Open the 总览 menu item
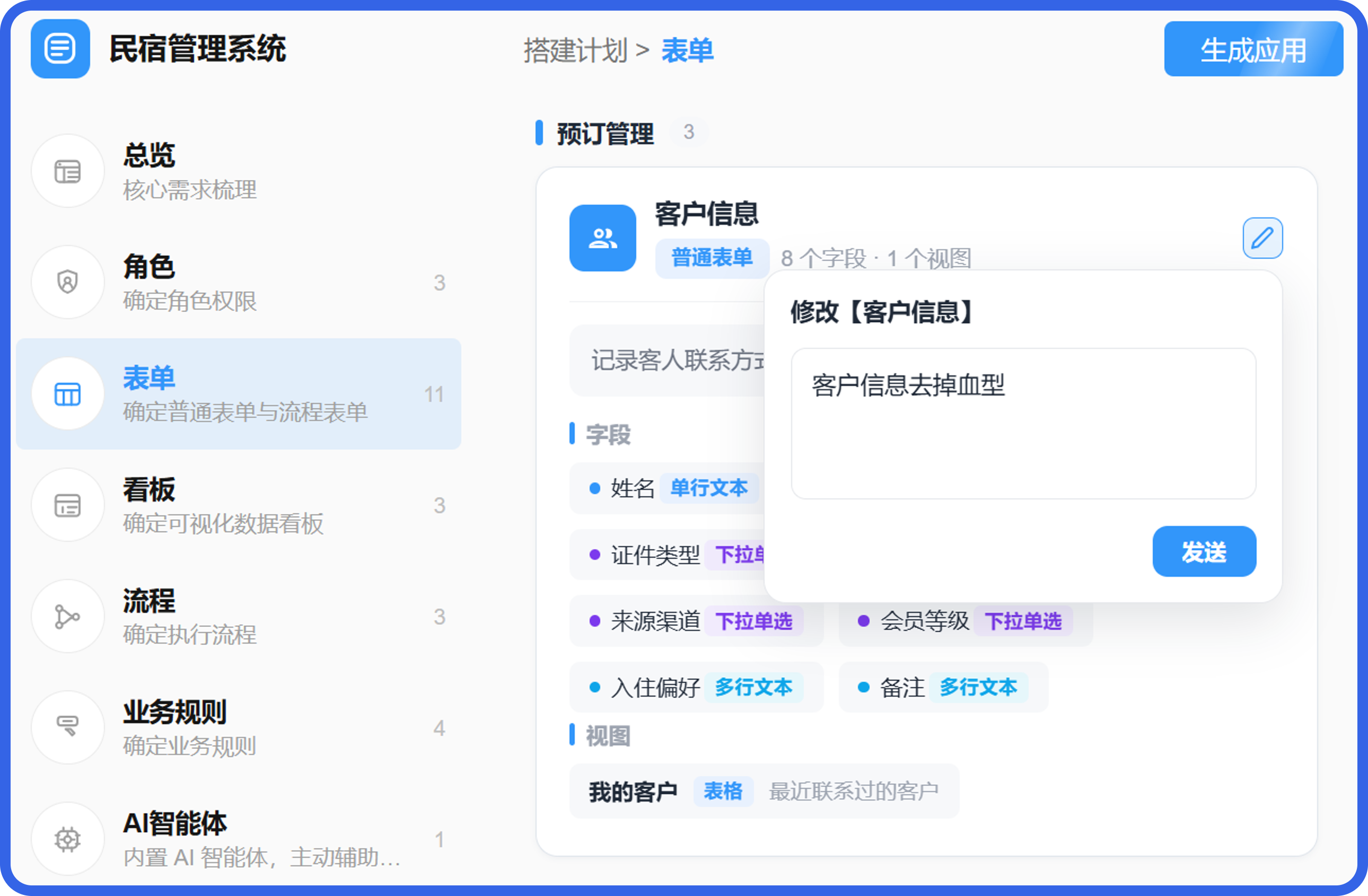Viewport: 1368px width, 896px height. click(239, 171)
